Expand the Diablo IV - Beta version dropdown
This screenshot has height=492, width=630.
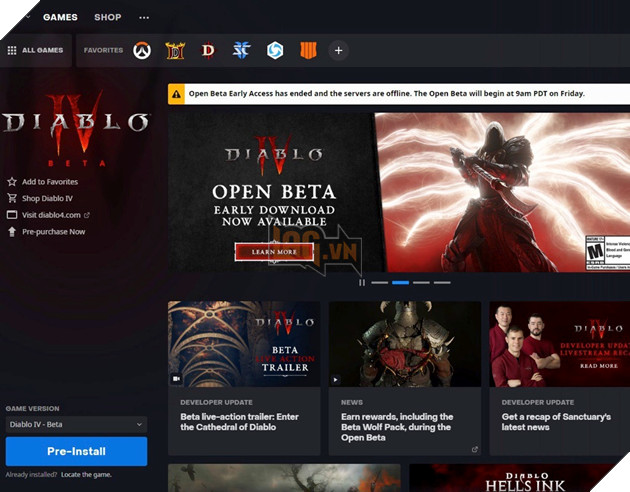[x=76, y=425]
